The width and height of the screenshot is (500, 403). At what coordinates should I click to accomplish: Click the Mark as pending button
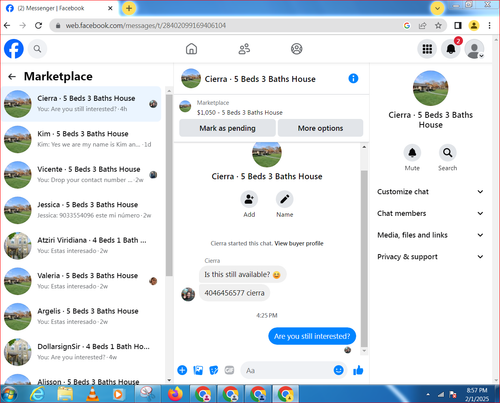tap(227, 128)
